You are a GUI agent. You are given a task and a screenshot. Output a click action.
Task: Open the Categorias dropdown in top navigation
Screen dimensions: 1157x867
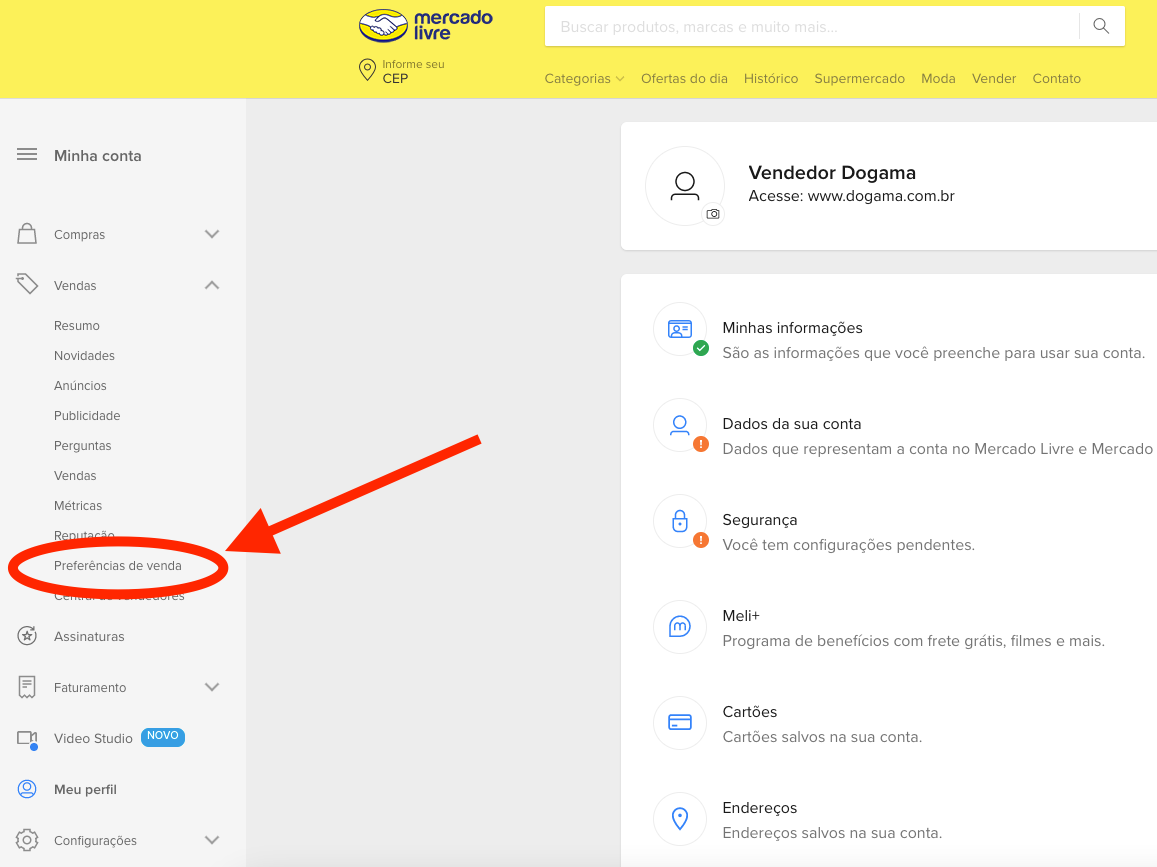pos(584,78)
